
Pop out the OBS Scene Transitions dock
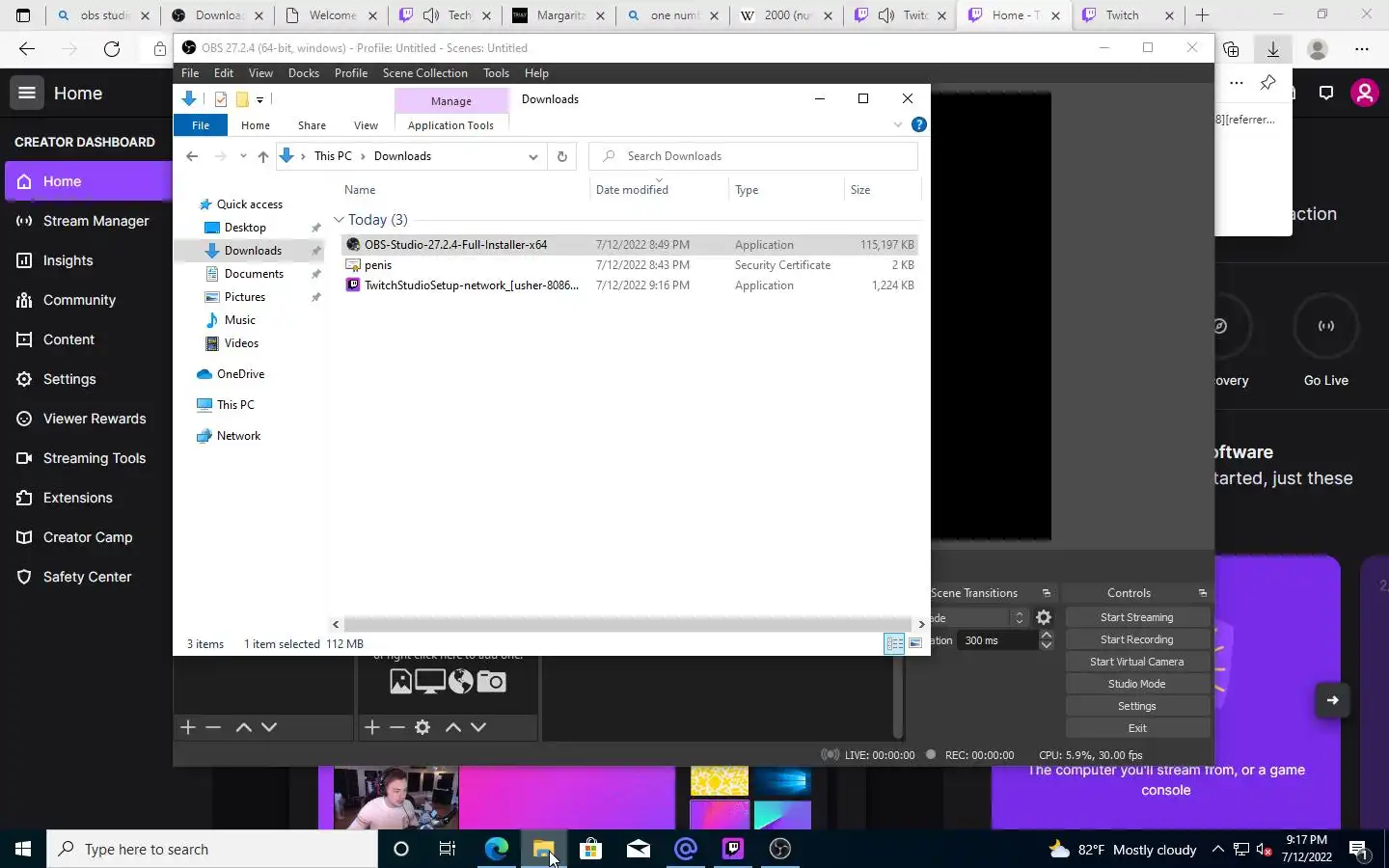point(1046,593)
